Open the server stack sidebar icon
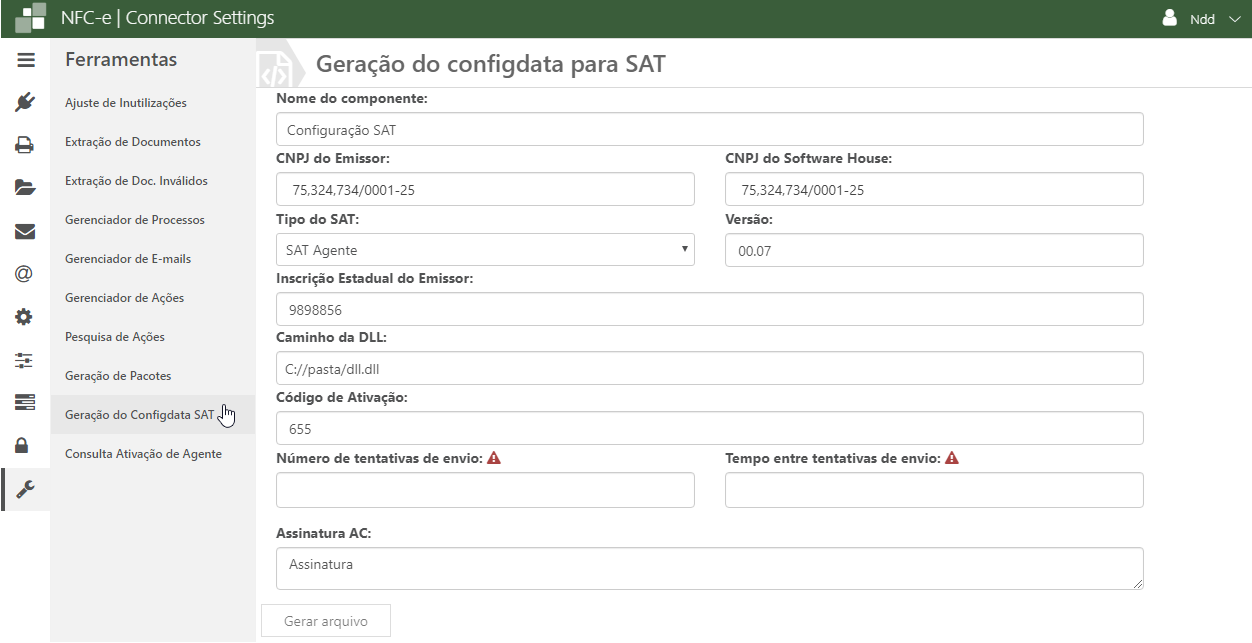1252x643 pixels. pyautogui.click(x=26, y=402)
